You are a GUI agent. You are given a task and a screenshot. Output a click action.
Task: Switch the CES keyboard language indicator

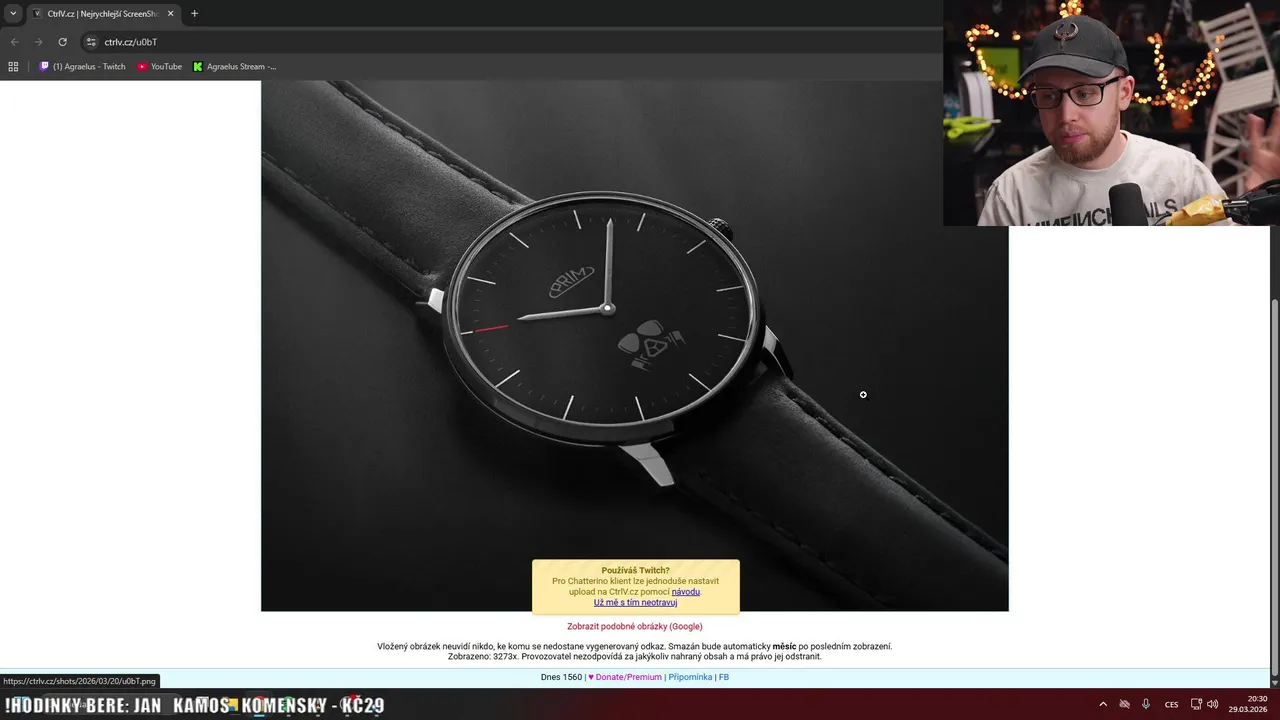pos(1171,704)
